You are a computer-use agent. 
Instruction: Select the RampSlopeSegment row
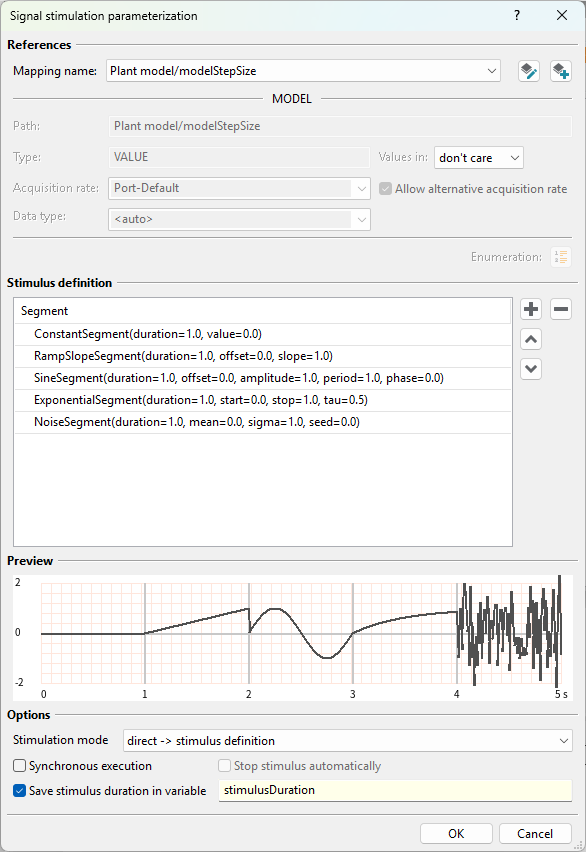pos(263,356)
